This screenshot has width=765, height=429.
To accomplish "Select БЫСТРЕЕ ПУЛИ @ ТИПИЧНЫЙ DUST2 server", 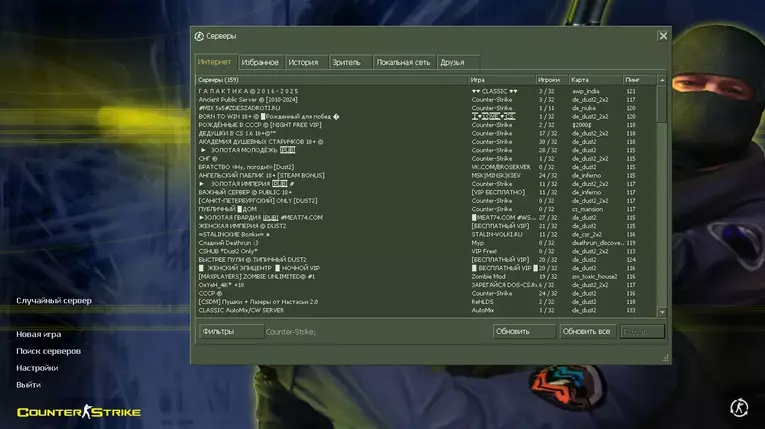I will pyautogui.click(x=426, y=260).
